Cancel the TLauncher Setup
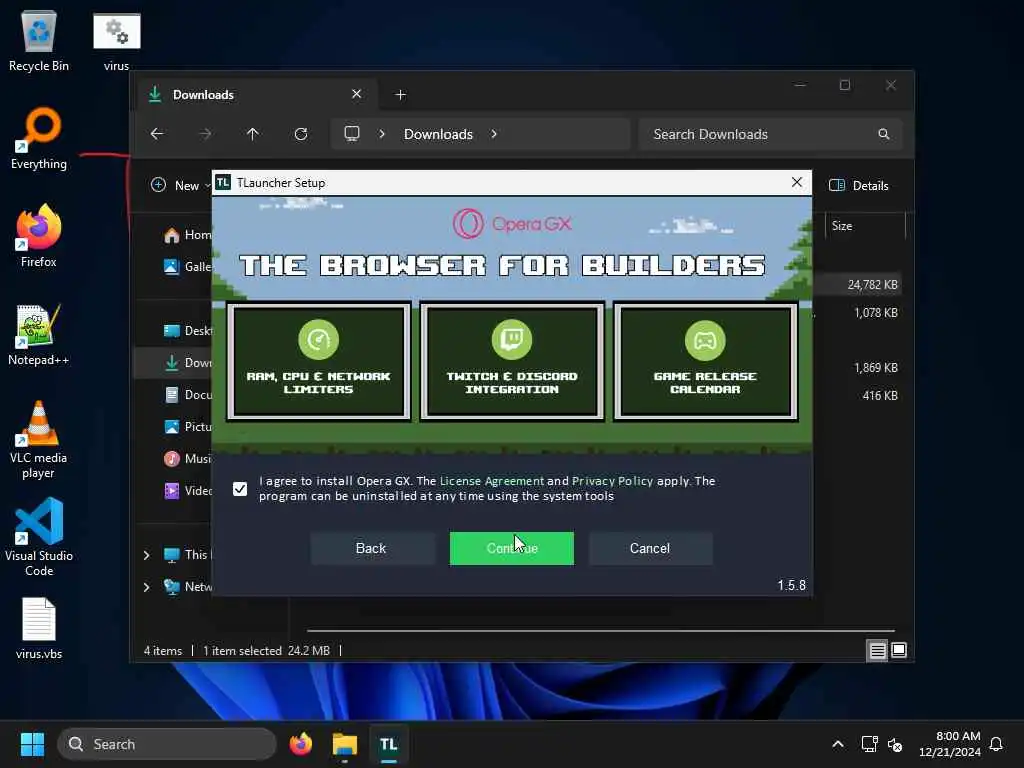Screen dimensions: 1024x768 click(650, 549)
